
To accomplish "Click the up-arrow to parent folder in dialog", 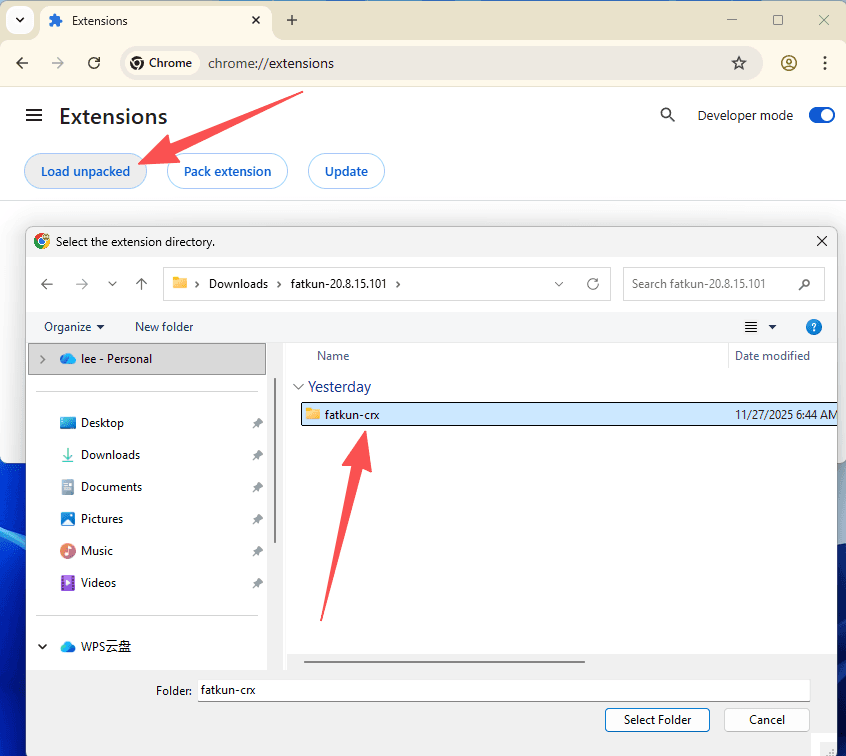I will 141,284.
